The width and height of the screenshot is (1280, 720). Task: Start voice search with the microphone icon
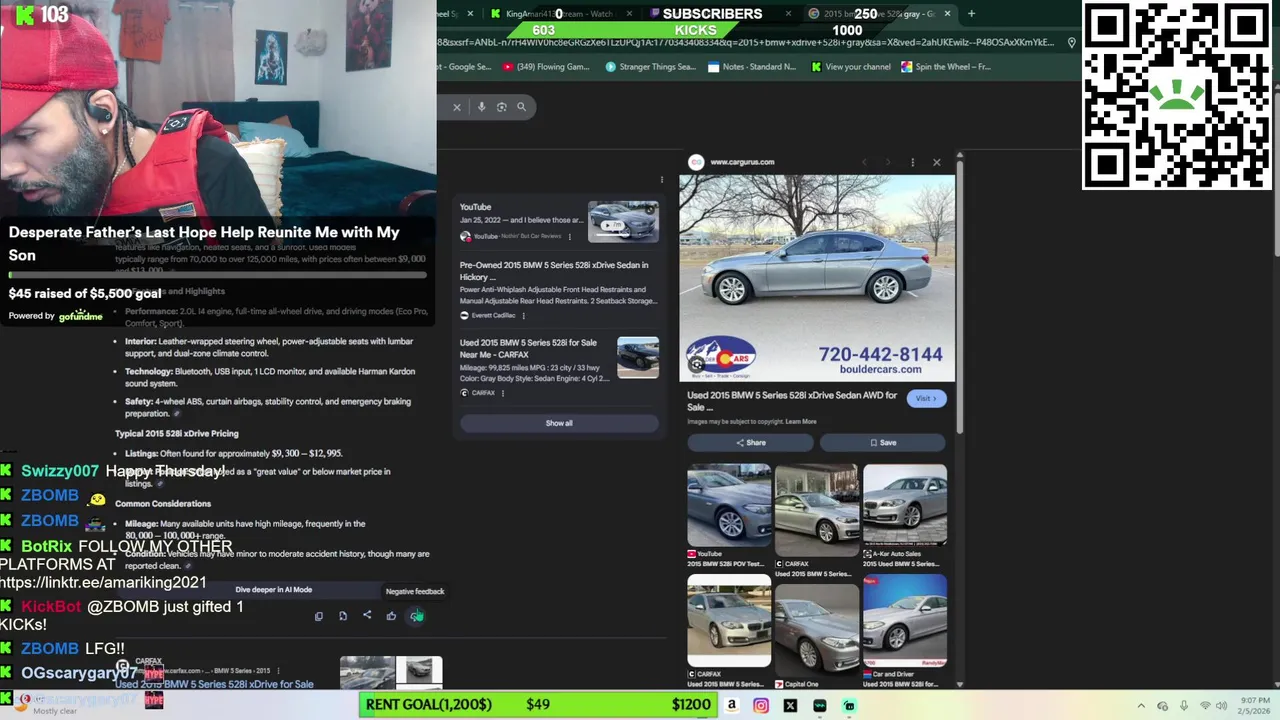(481, 107)
